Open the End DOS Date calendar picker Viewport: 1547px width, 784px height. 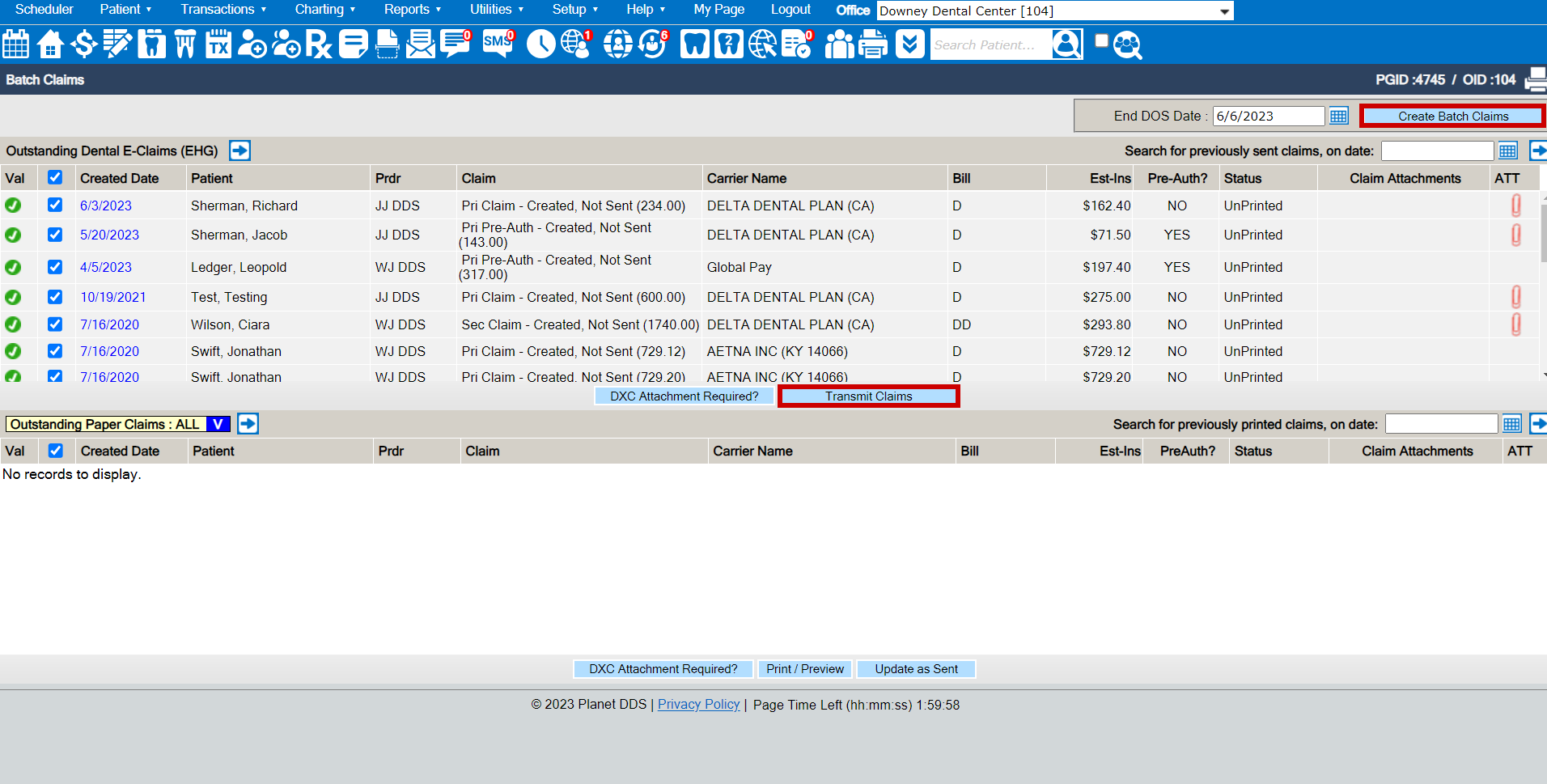click(x=1339, y=116)
